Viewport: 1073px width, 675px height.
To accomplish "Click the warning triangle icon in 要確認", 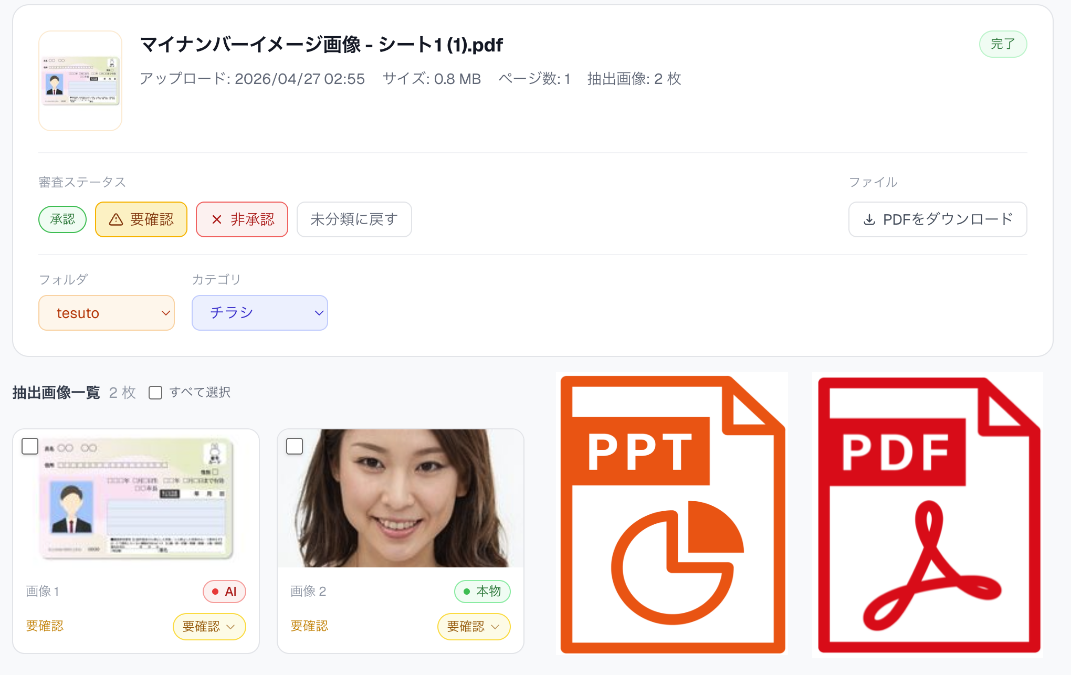I will click(116, 220).
